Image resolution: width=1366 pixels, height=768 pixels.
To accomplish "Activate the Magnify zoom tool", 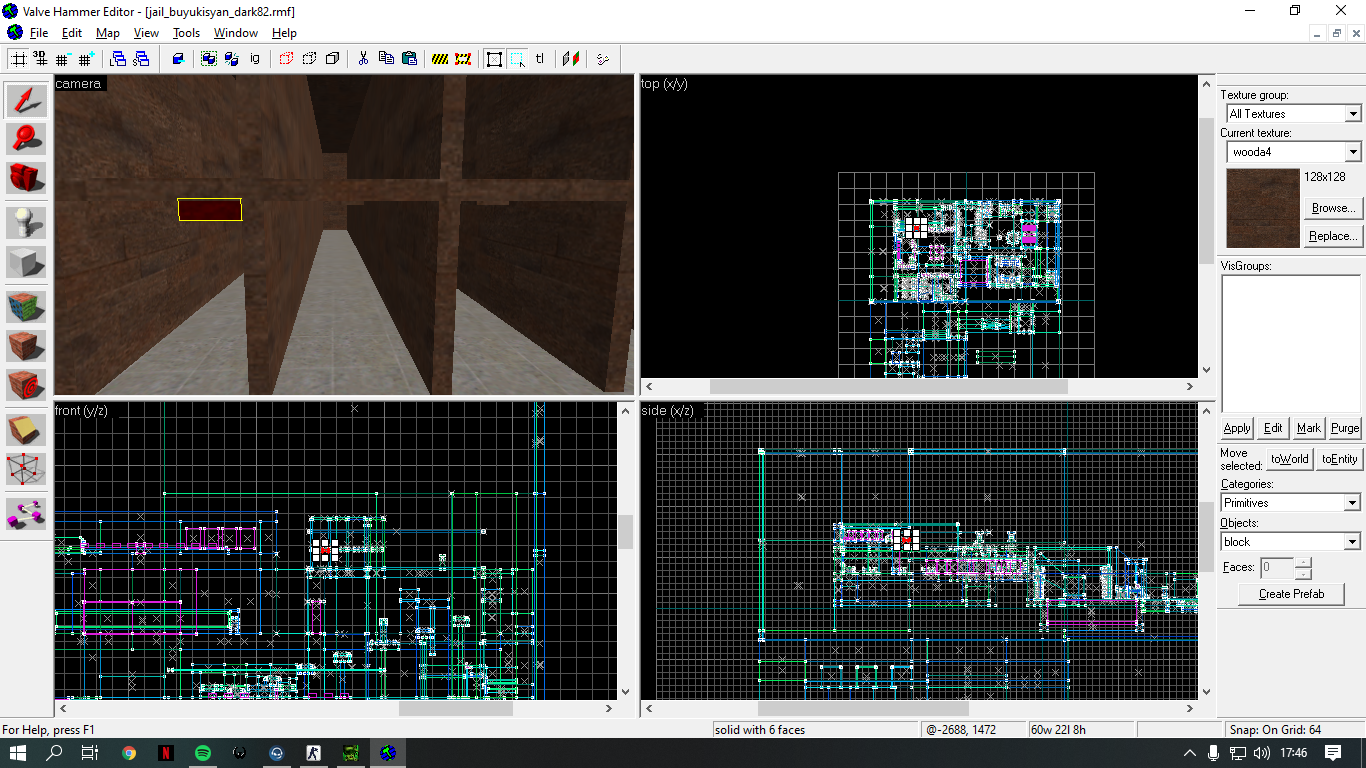I will [27, 139].
